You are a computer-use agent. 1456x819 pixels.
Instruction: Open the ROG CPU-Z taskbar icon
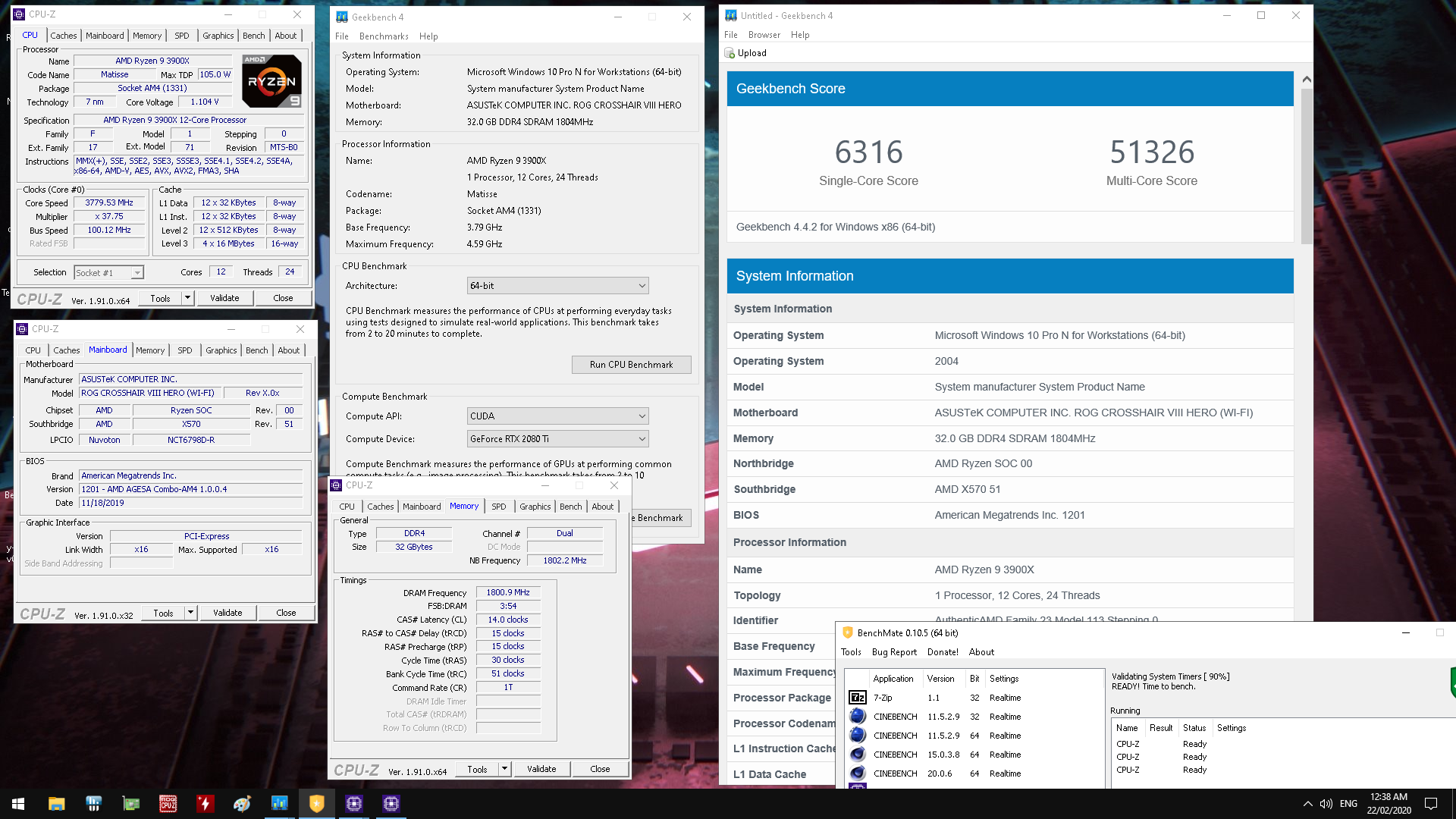tap(168, 804)
